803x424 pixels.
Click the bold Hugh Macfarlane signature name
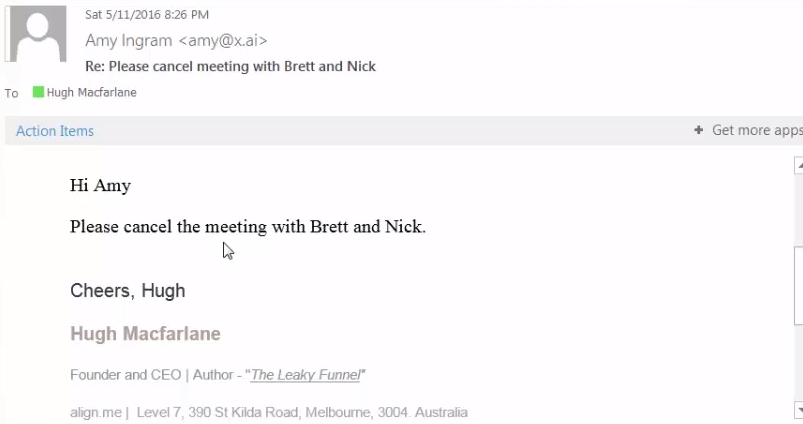click(145, 334)
